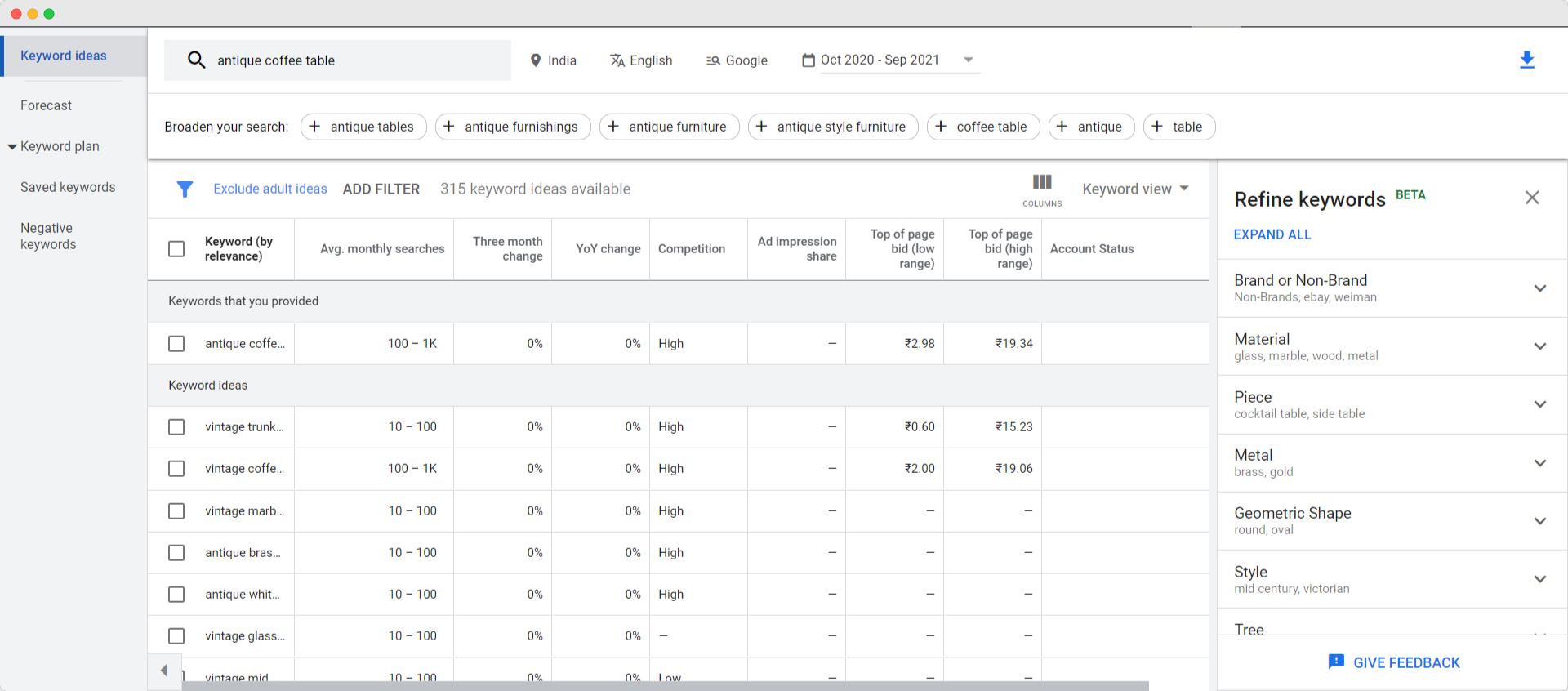Viewport: 1568px width, 691px height.
Task: Click the ₹0.60 low-range bid cell
Action: click(x=920, y=427)
